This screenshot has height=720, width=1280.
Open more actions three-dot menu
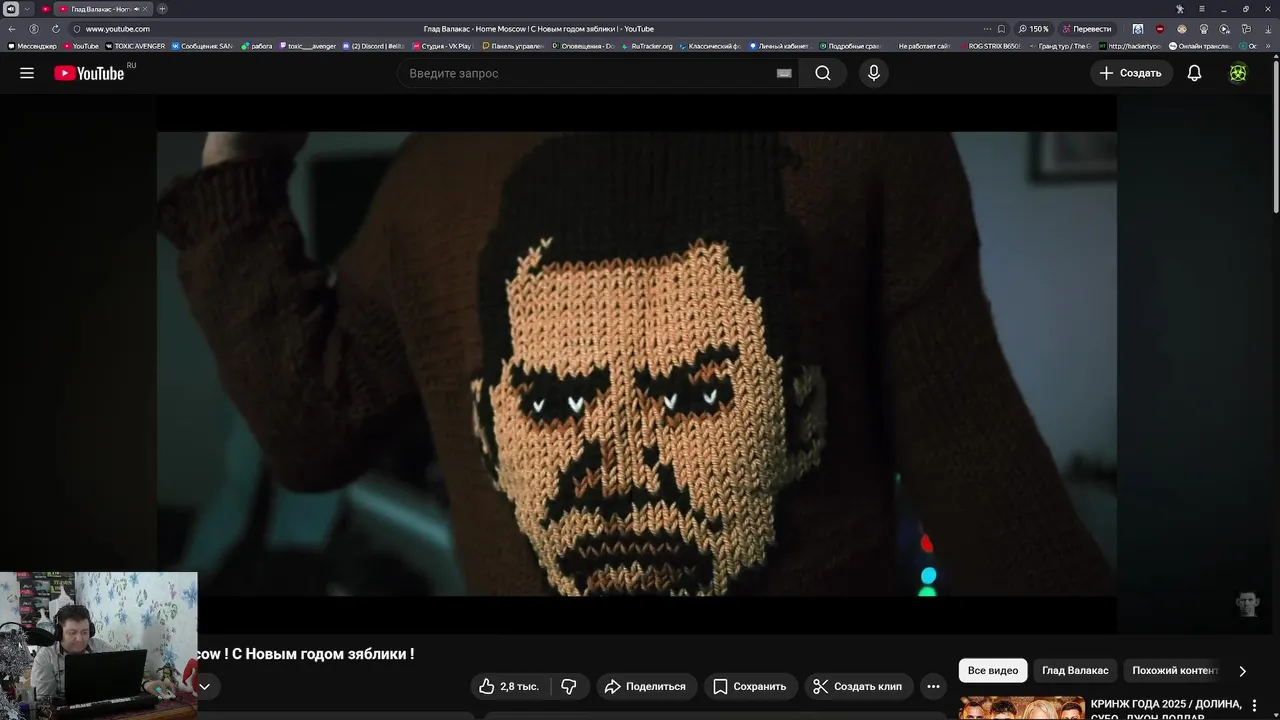pyautogui.click(x=933, y=686)
